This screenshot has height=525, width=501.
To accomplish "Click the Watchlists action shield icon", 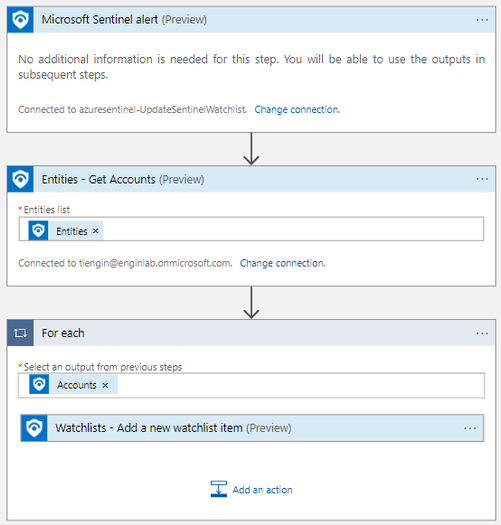I will coord(34,428).
